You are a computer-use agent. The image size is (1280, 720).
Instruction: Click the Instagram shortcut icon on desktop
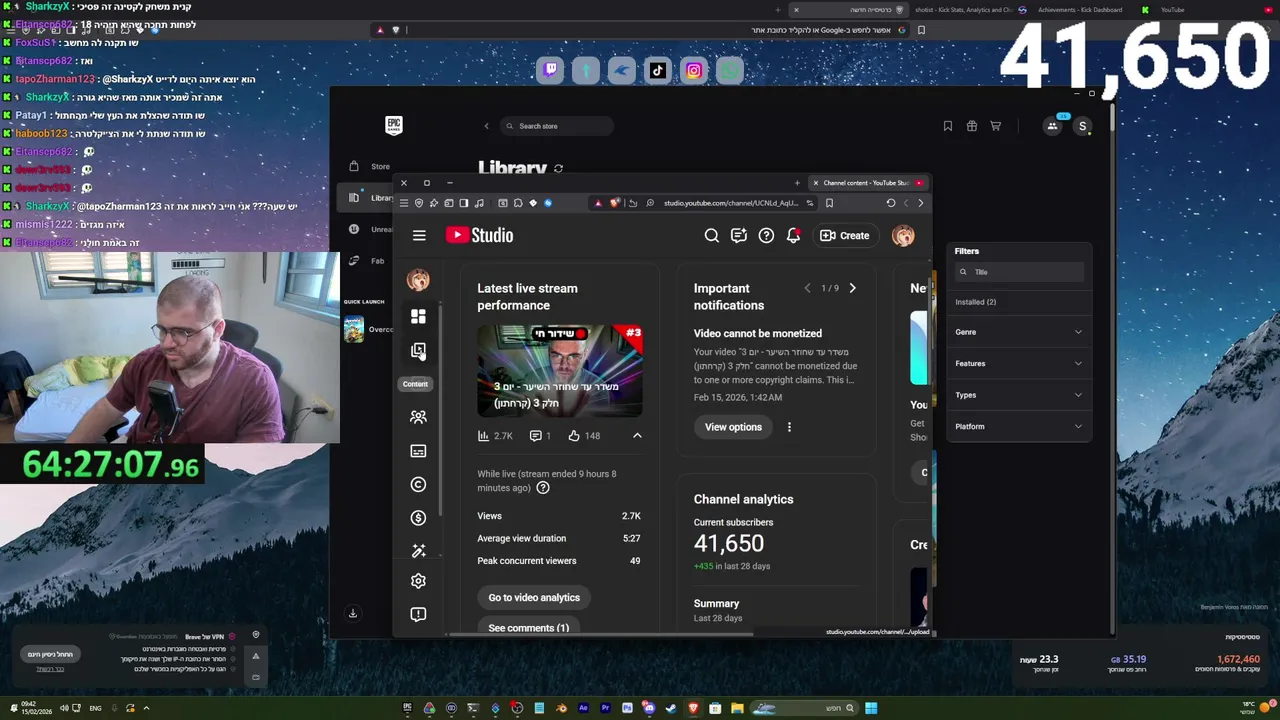point(694,70)
